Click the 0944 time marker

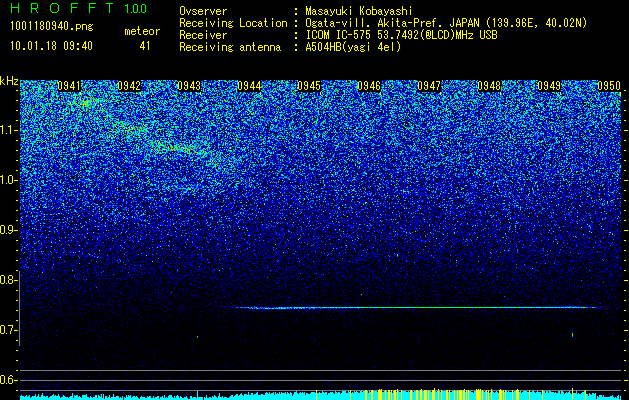click(249, 86)
